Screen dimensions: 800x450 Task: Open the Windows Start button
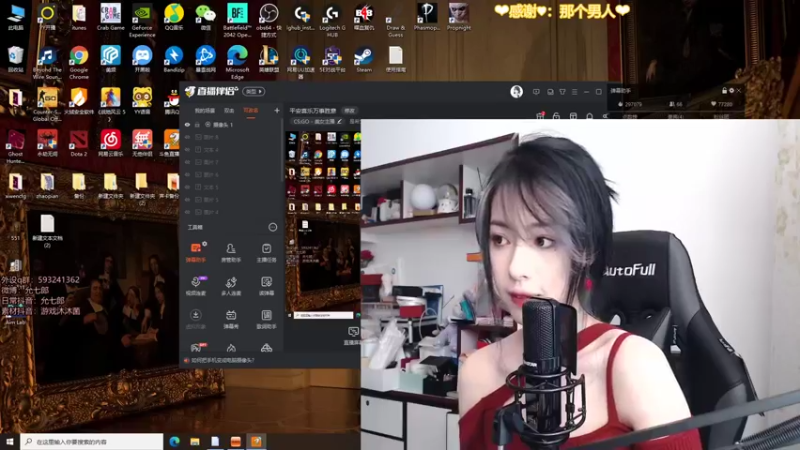[x=10, y=441]
